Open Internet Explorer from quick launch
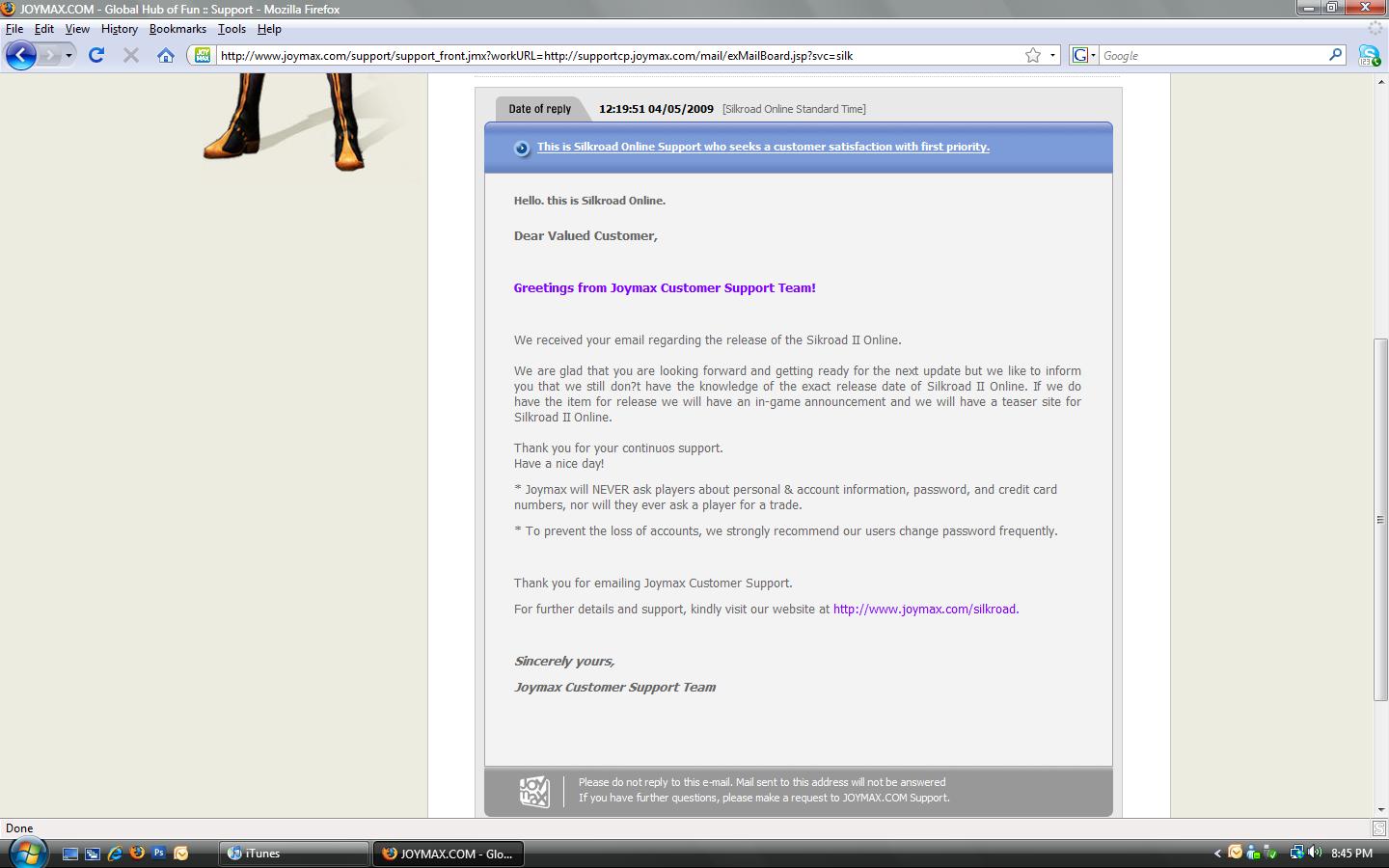The width and height of the screenshot is (1389, 868). [x=115, y=853]
